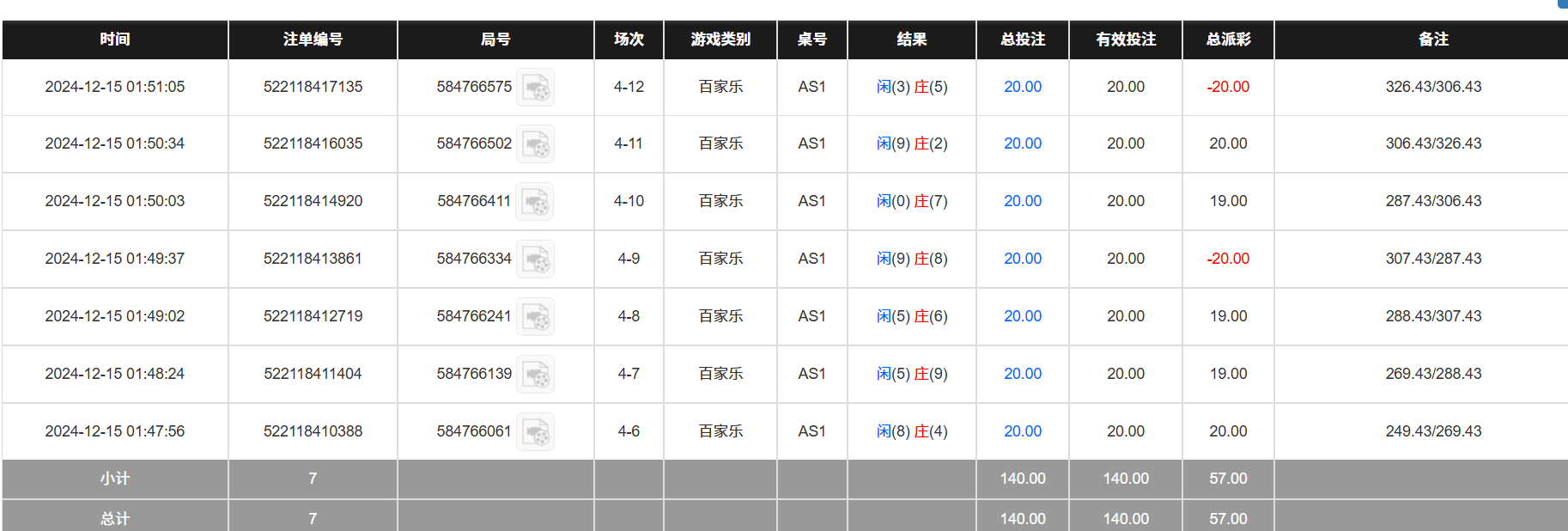Launch replay for round 584766061

[535, 432]
